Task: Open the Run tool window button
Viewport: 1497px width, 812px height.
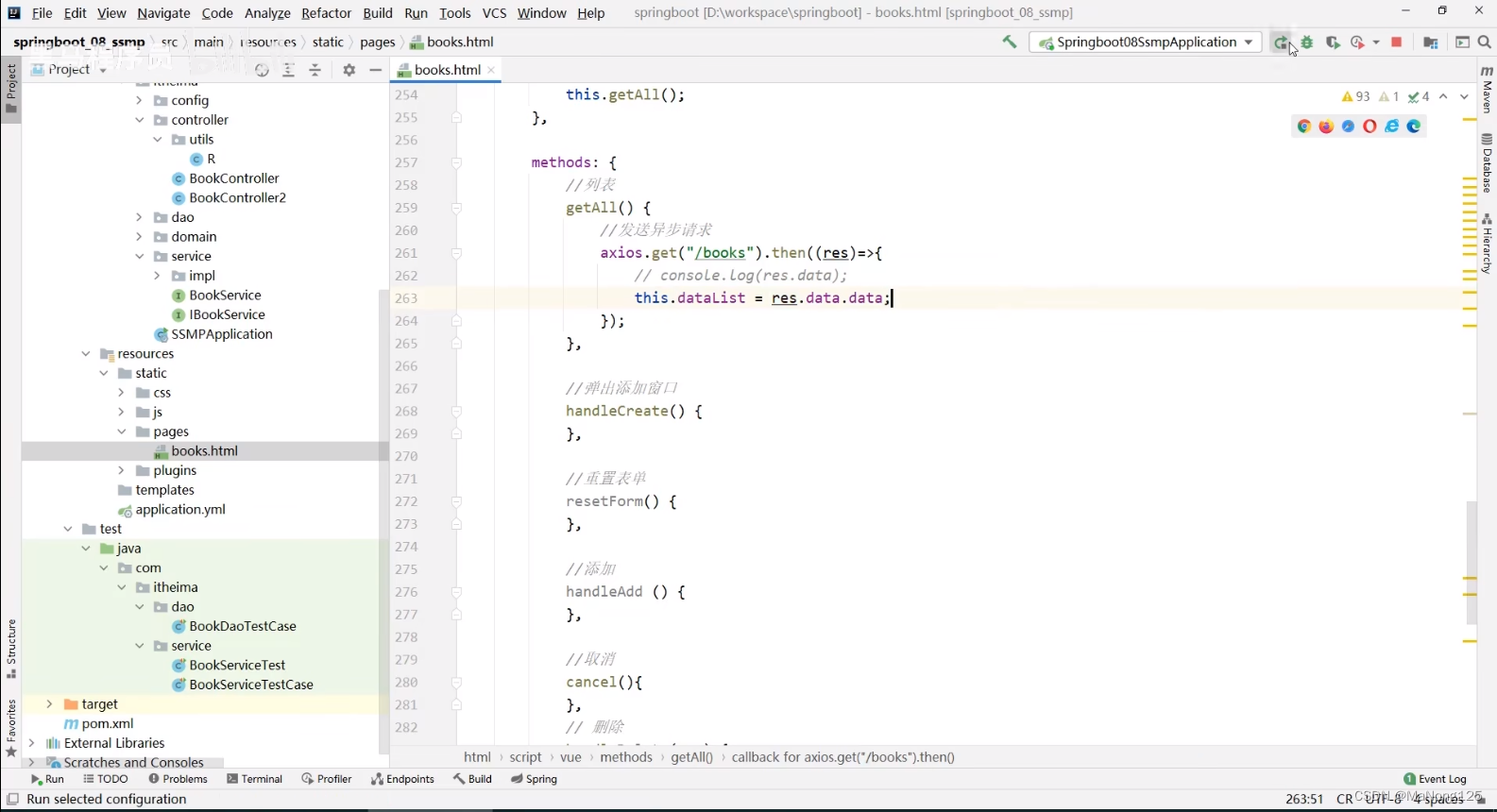Action: [x=47, y=779]
